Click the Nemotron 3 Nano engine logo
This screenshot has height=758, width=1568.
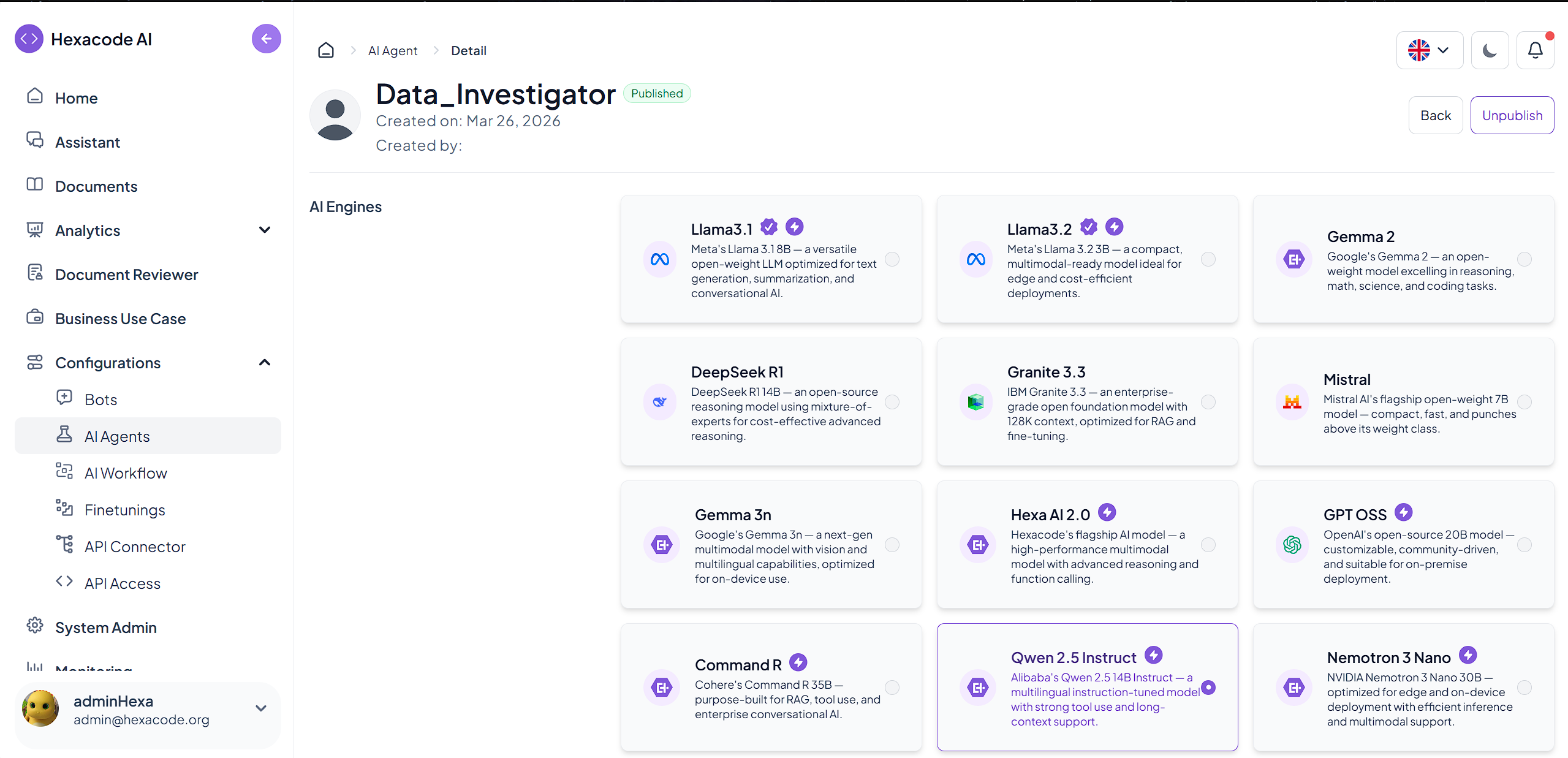pyautogui.click(x=1294, y=688)
